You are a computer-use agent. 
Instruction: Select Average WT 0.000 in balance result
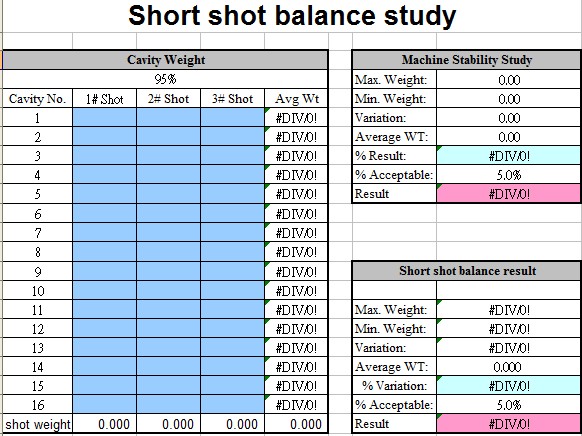coord(509,367)
